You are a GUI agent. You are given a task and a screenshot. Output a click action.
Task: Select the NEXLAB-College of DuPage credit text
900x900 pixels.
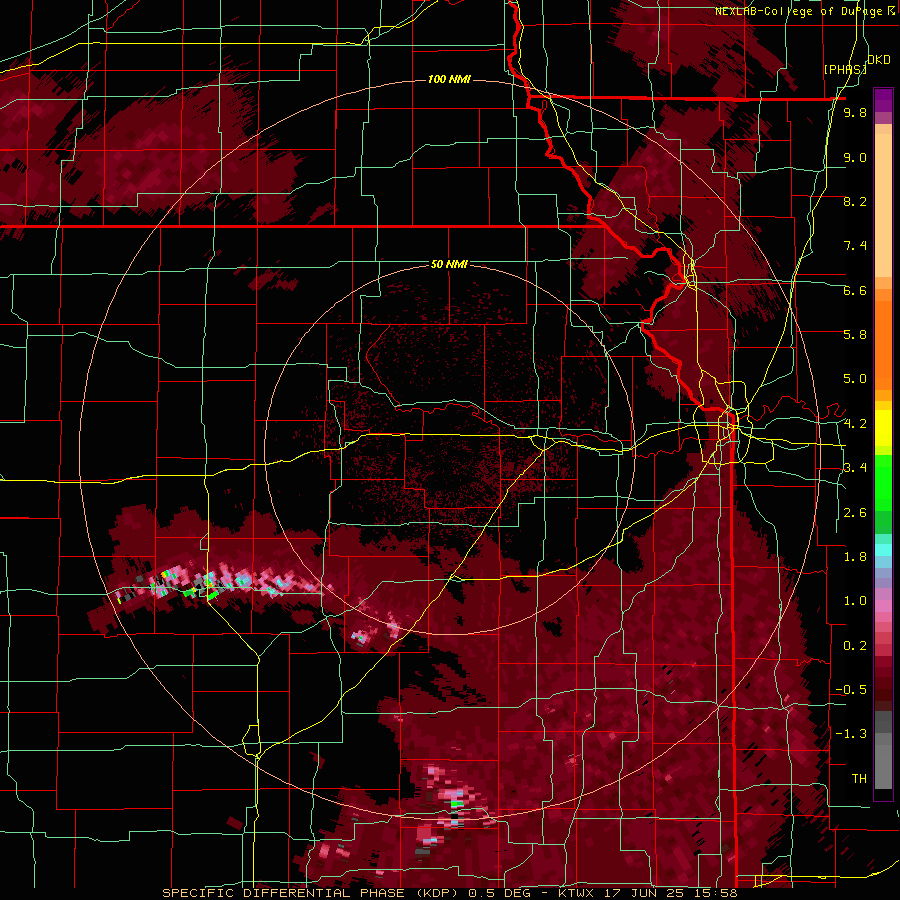click(x=799, y=11)
